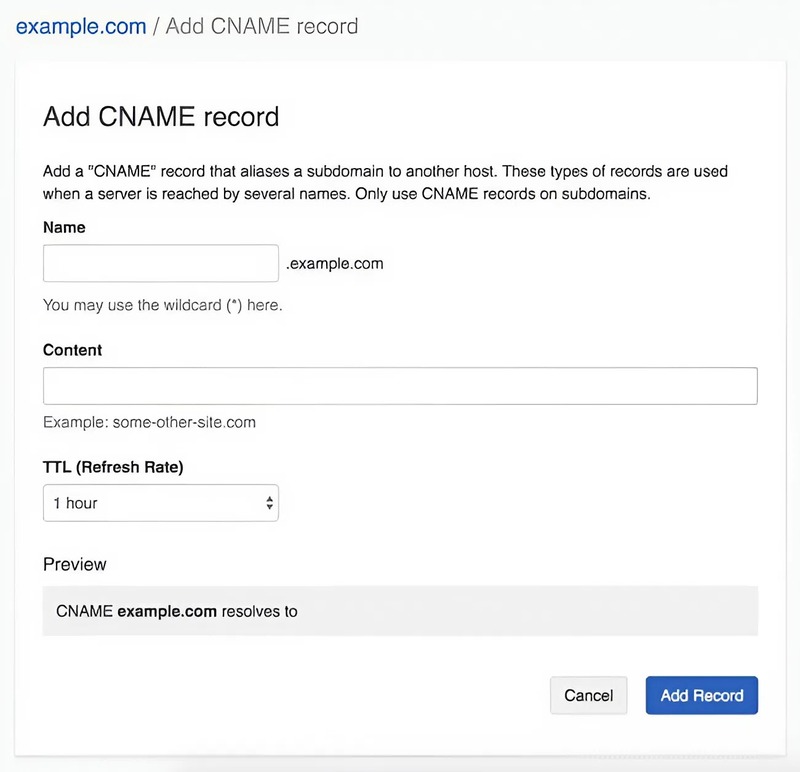Click the Content field label
Image resolution: width=800 pixels, height=772 pixels.
pyautogui.click(x=72, y=350)
